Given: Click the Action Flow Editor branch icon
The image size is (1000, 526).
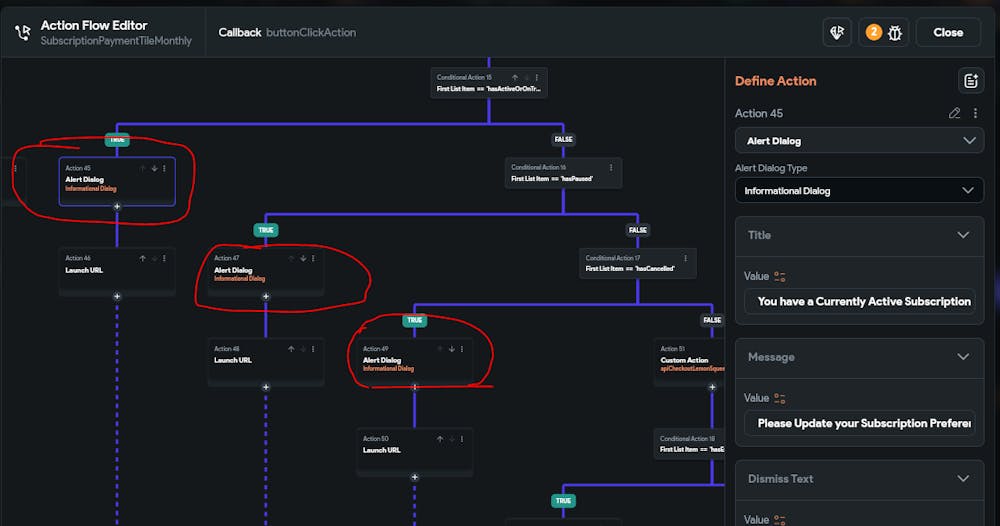Looking at the screenshot, I should 23,33.
